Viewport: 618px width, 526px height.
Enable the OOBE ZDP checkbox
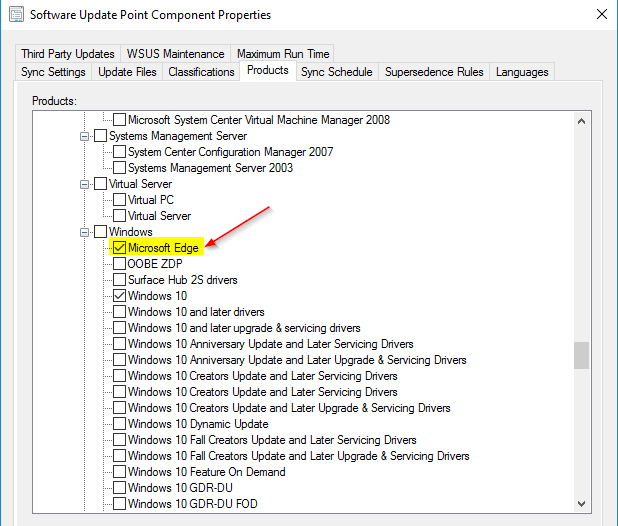pyautogui.click(x=119, y=264)
